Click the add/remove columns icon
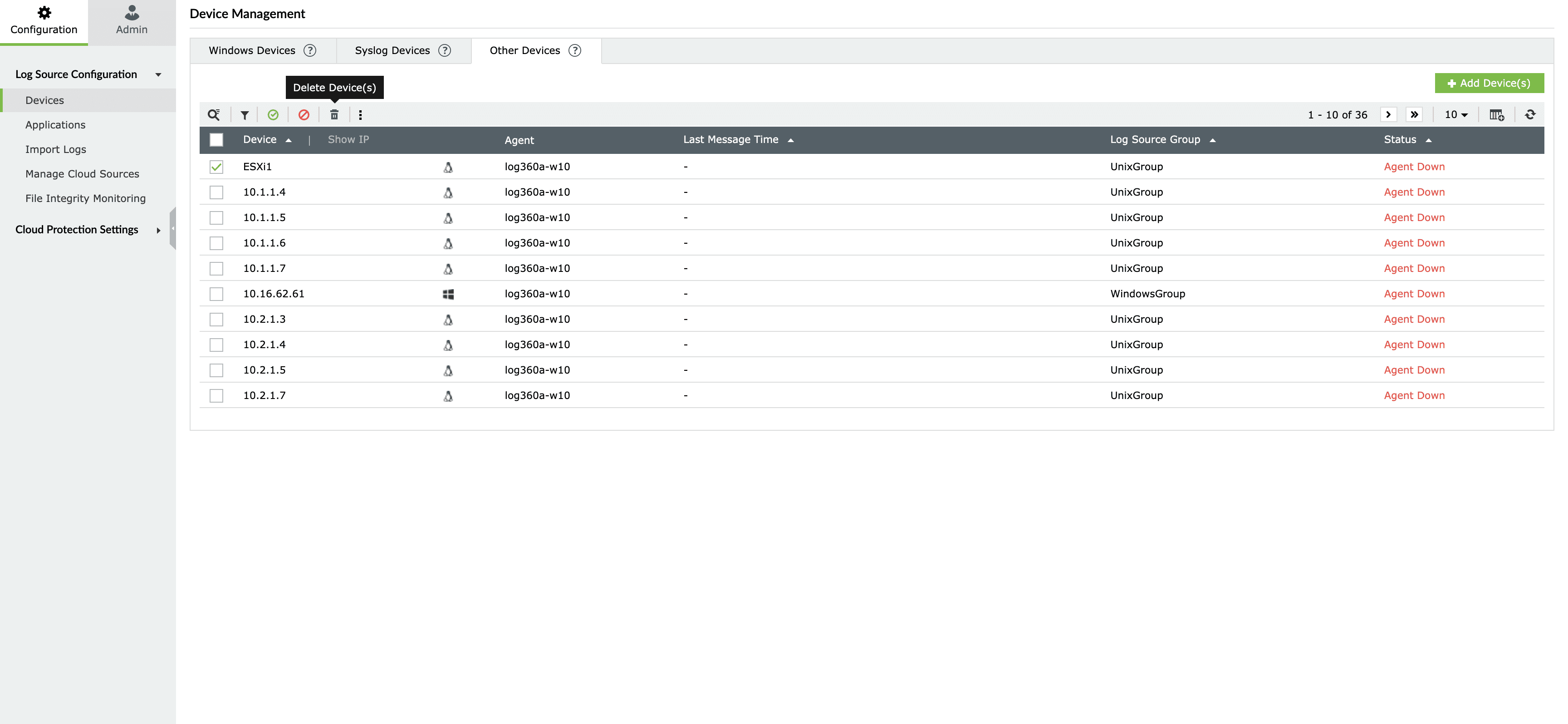 (1496, 114)
